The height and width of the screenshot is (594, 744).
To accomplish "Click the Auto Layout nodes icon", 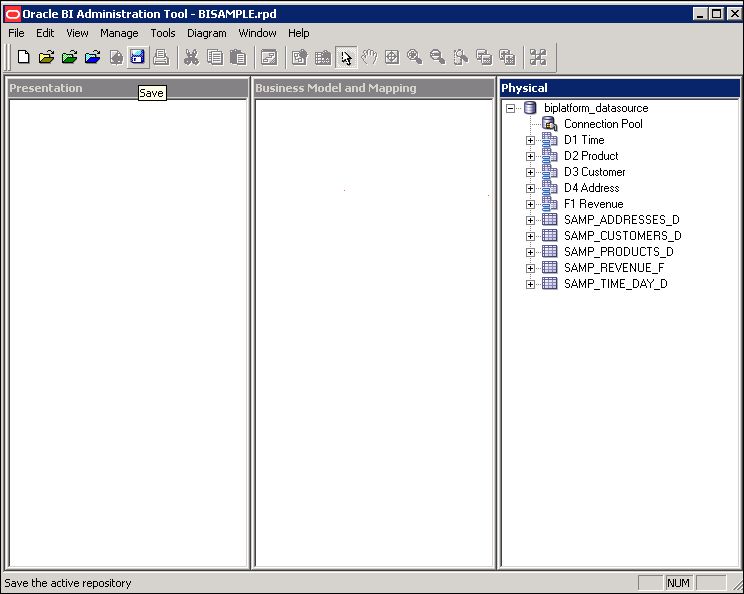I will point(538,57).
